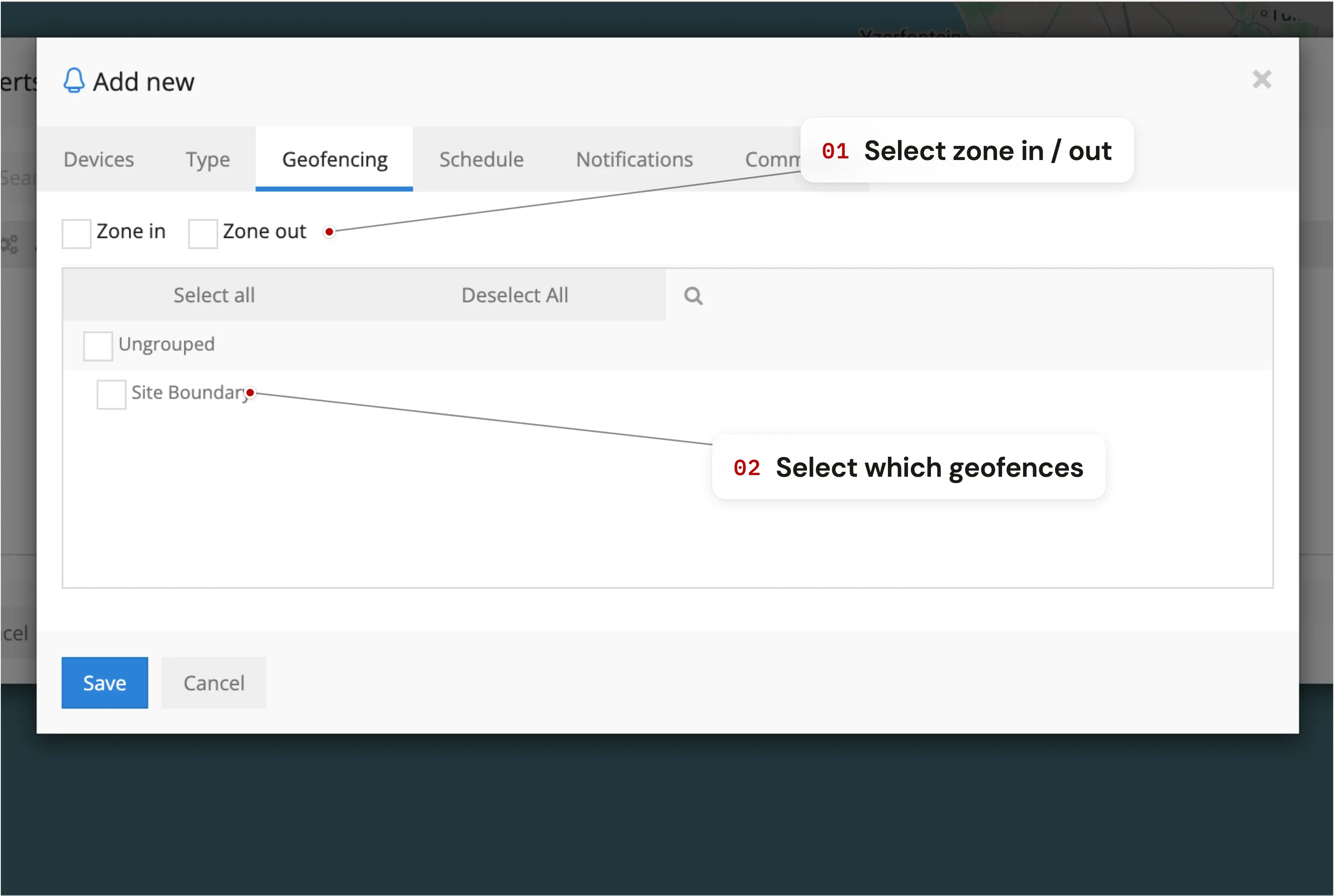Viewport: 1334px width, 896px height.
Task: Cancel the Add new dialog
Action: point(214,683)
